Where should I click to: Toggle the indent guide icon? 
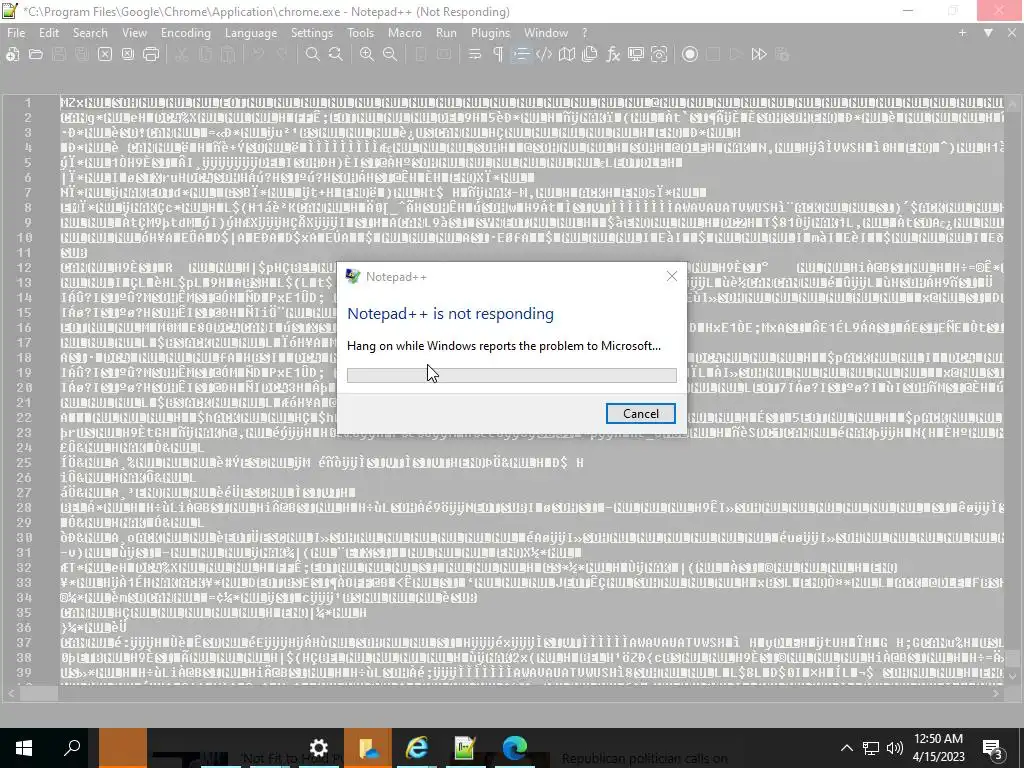521,55
